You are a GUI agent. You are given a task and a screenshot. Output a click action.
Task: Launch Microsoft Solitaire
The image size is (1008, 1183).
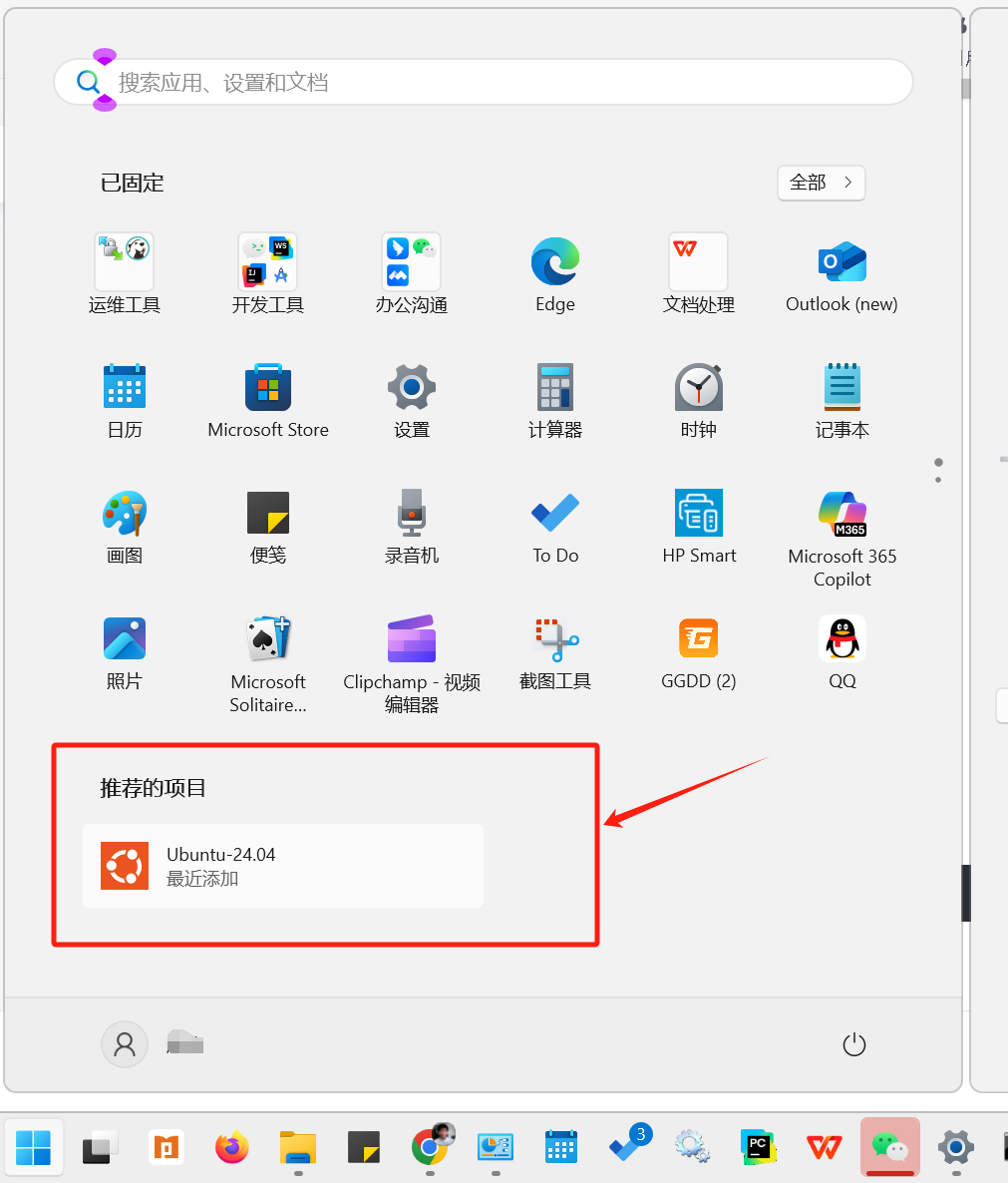pyautogui.click(x=267, y=664)
